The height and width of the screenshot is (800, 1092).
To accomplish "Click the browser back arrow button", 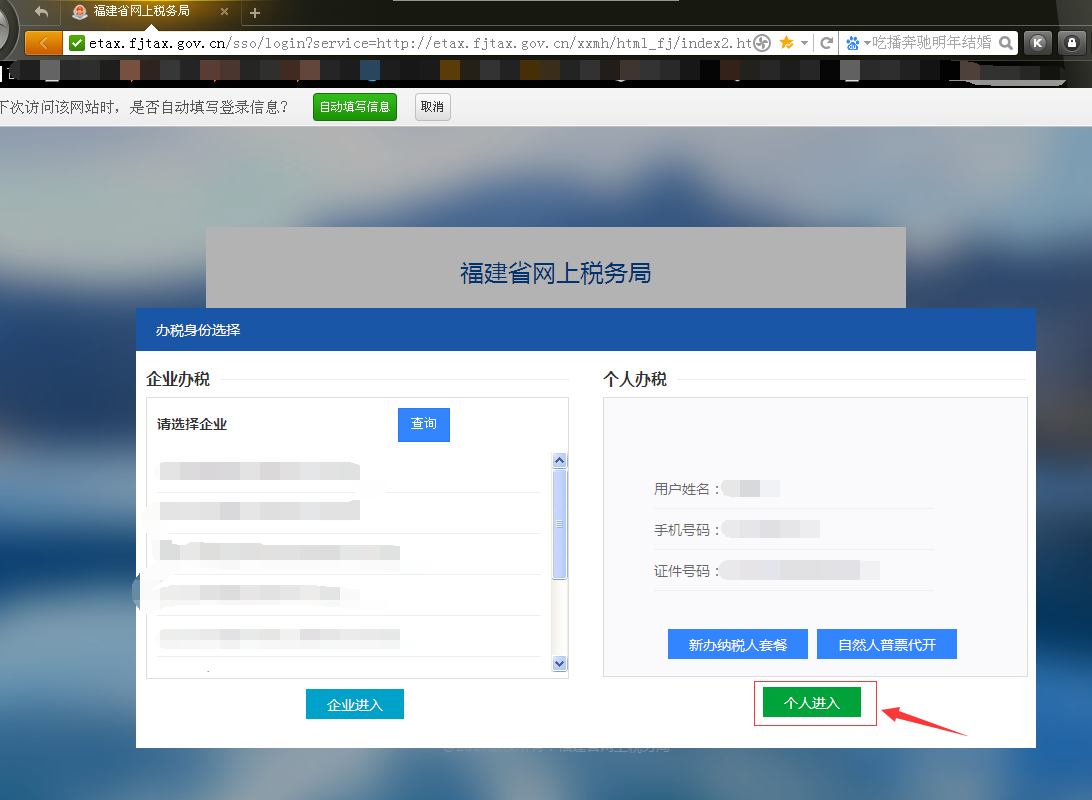I will pos(43,43).
